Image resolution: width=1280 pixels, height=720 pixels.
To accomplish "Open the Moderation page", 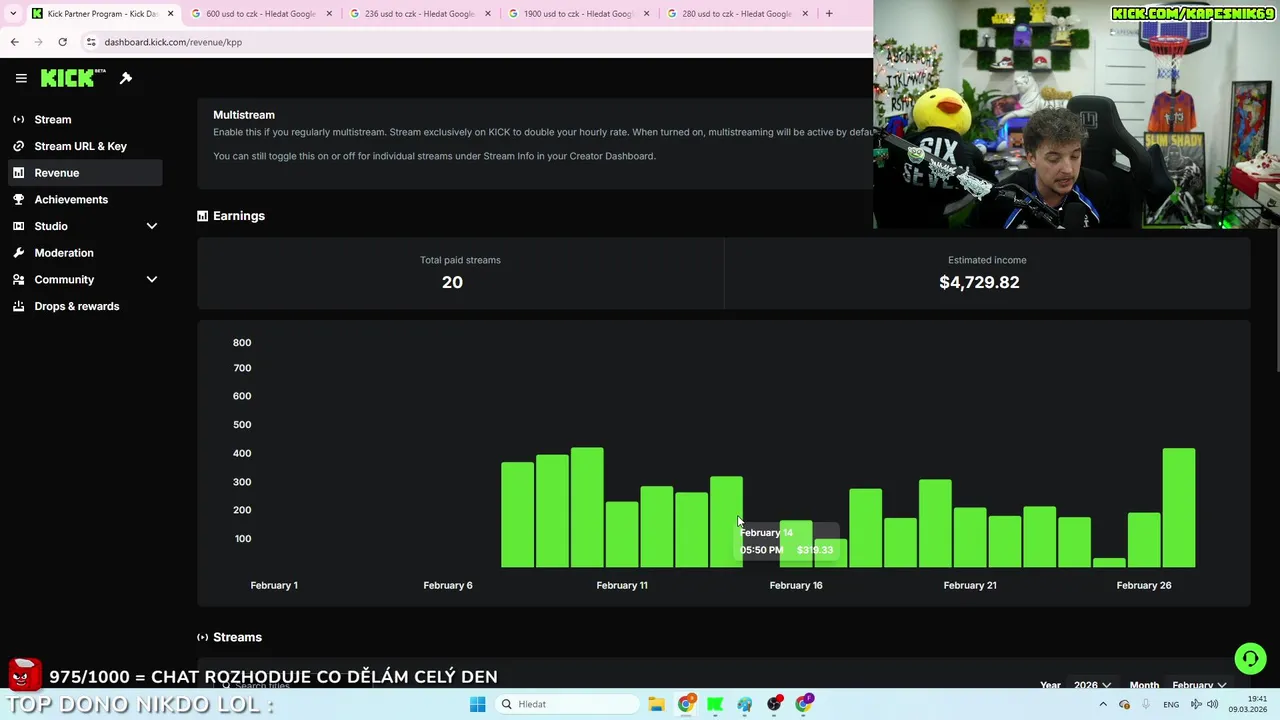I will coord(84,253).
